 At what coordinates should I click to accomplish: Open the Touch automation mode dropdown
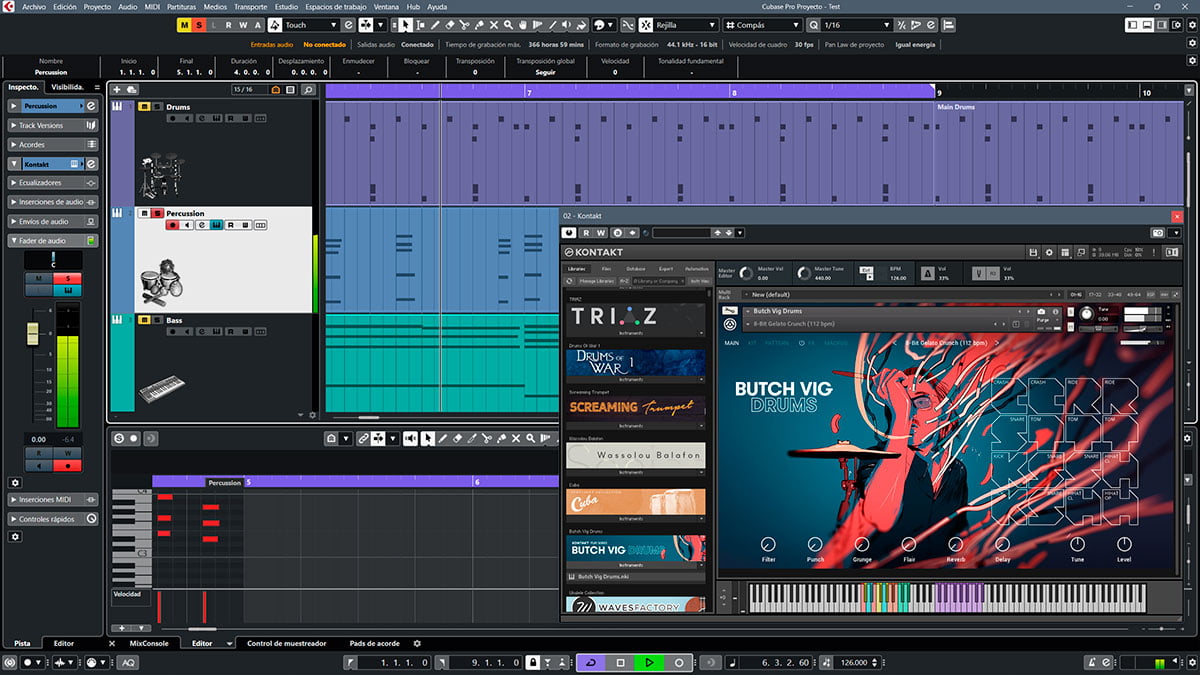point(311,25)
